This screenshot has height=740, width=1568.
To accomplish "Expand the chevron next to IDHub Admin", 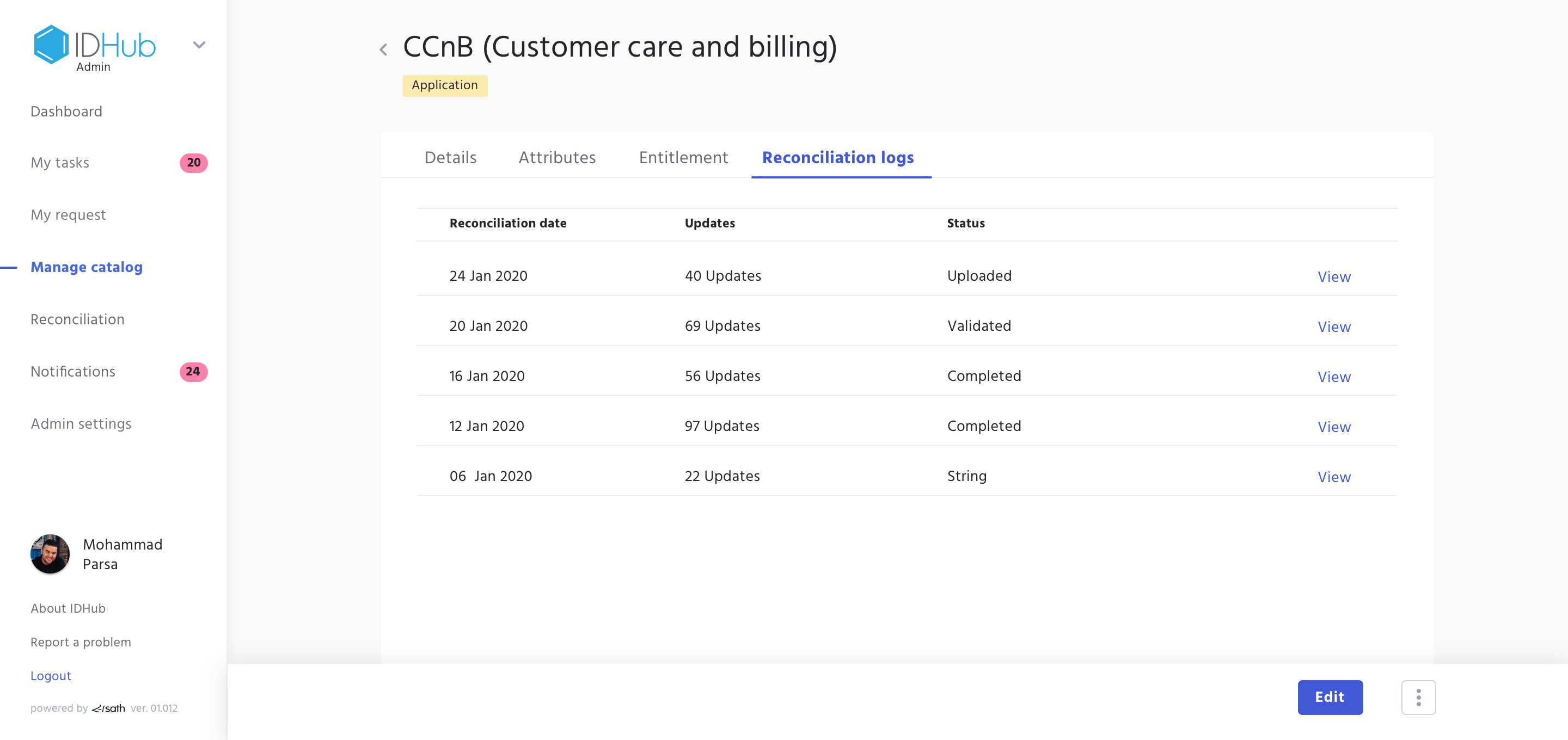I will 199,45.
